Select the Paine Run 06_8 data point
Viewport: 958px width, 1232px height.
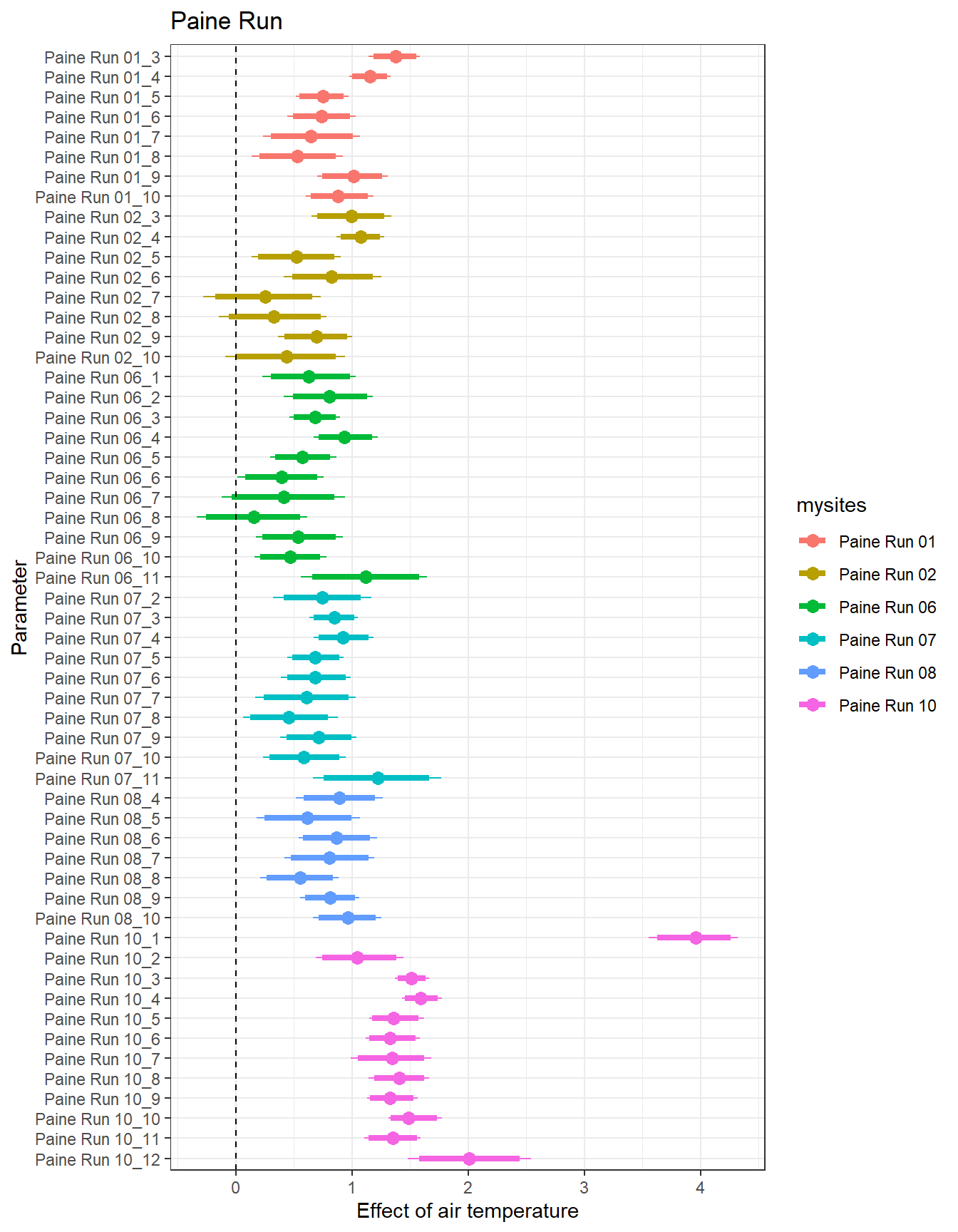(x=254, y=517)
